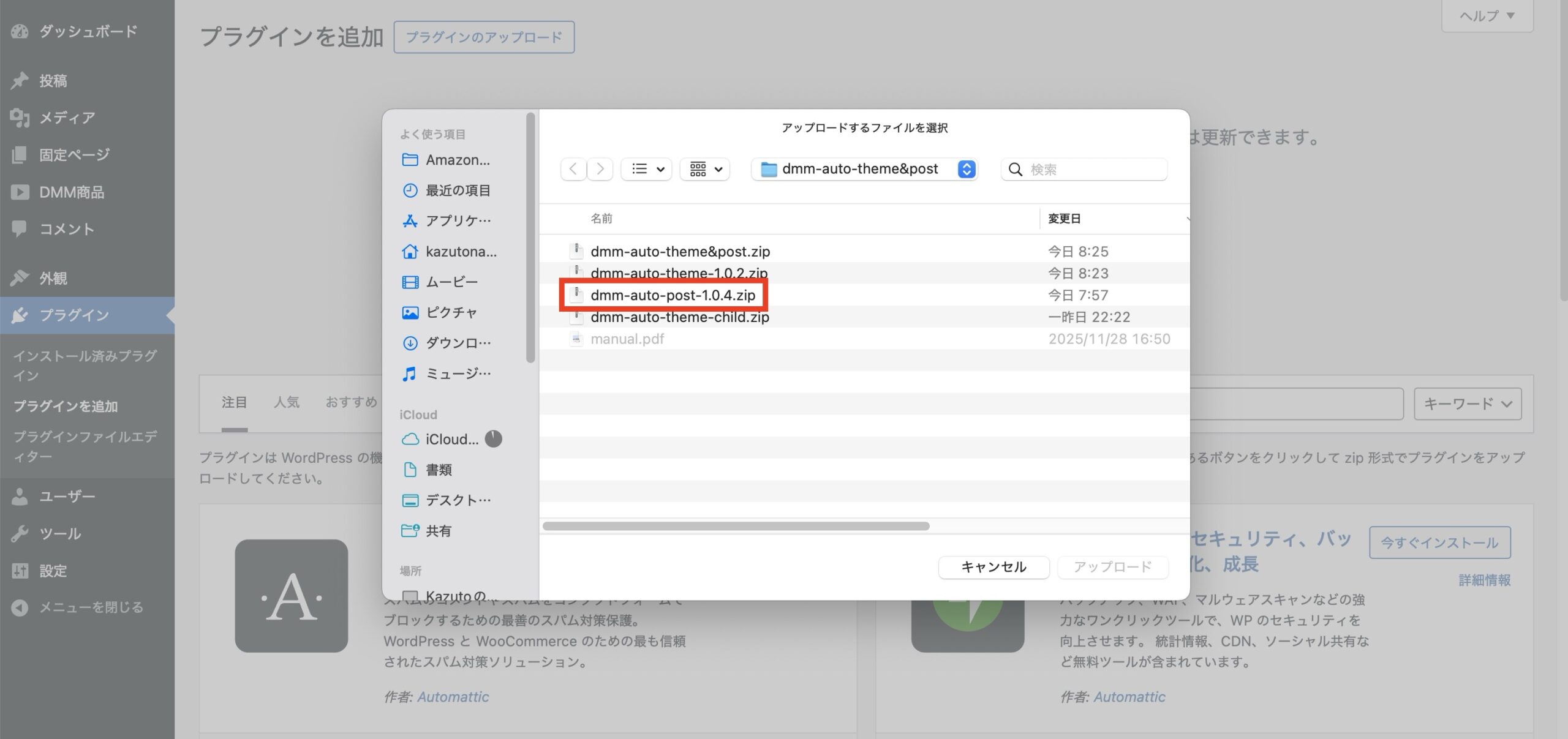Switch to the 人気 plugins tab

point(287,402)
